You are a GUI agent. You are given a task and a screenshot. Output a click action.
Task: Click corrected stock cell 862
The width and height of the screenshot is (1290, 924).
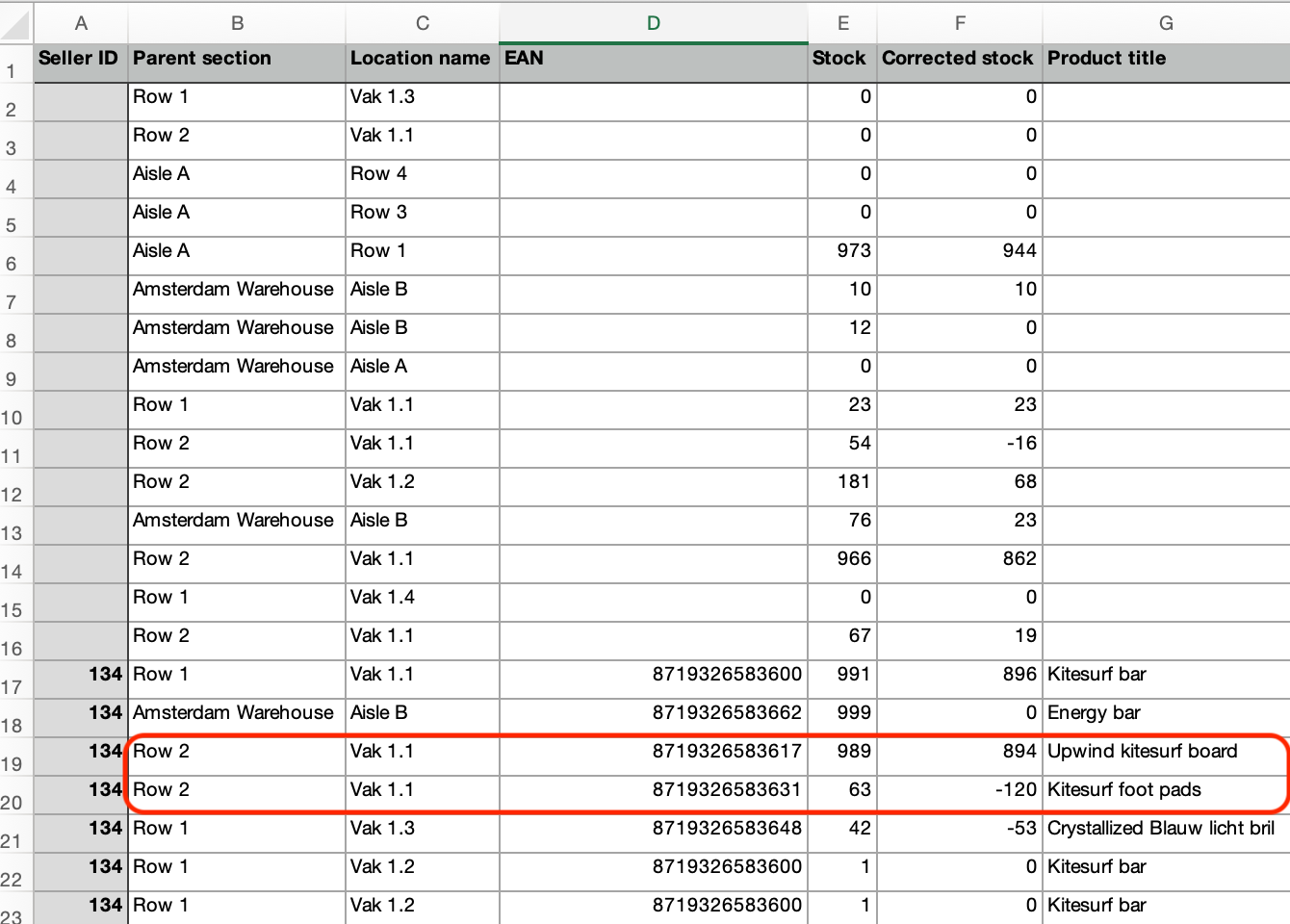click(960, 564)
